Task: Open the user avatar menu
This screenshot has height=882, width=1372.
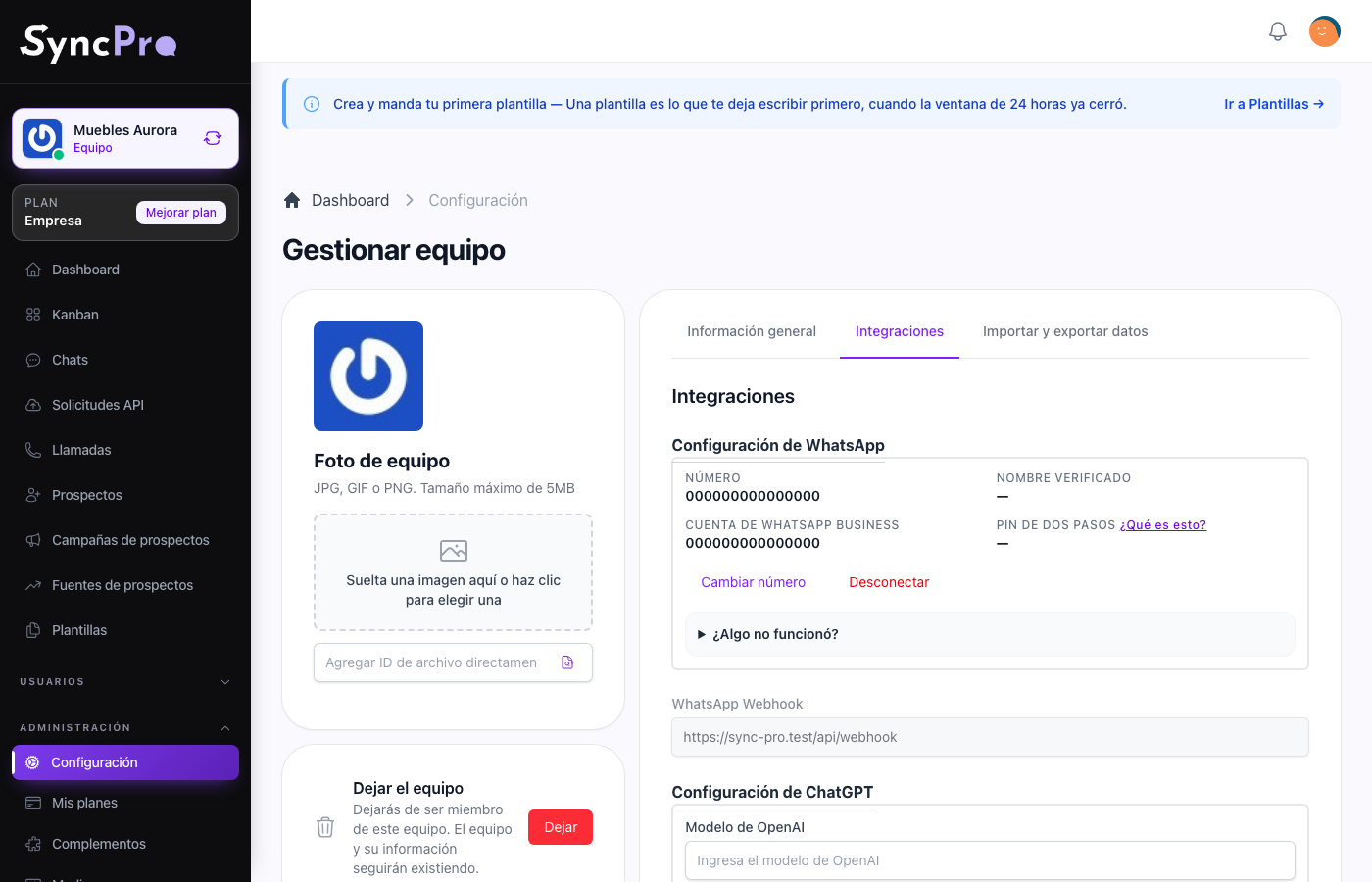Action: [x=1325, y=31]
